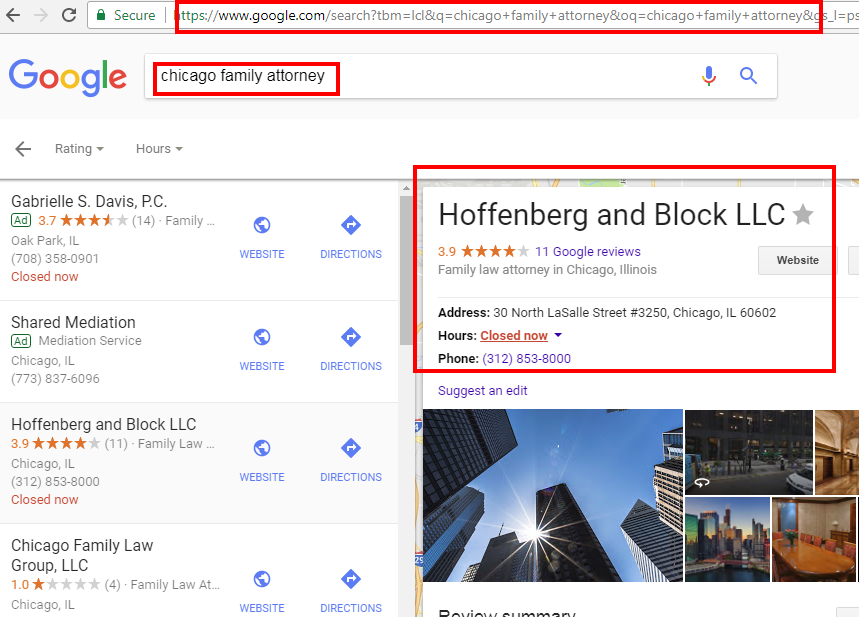Open the Hoffenberg and Block LLC list entry
The image size is (859, 617).
click(104, 424)
